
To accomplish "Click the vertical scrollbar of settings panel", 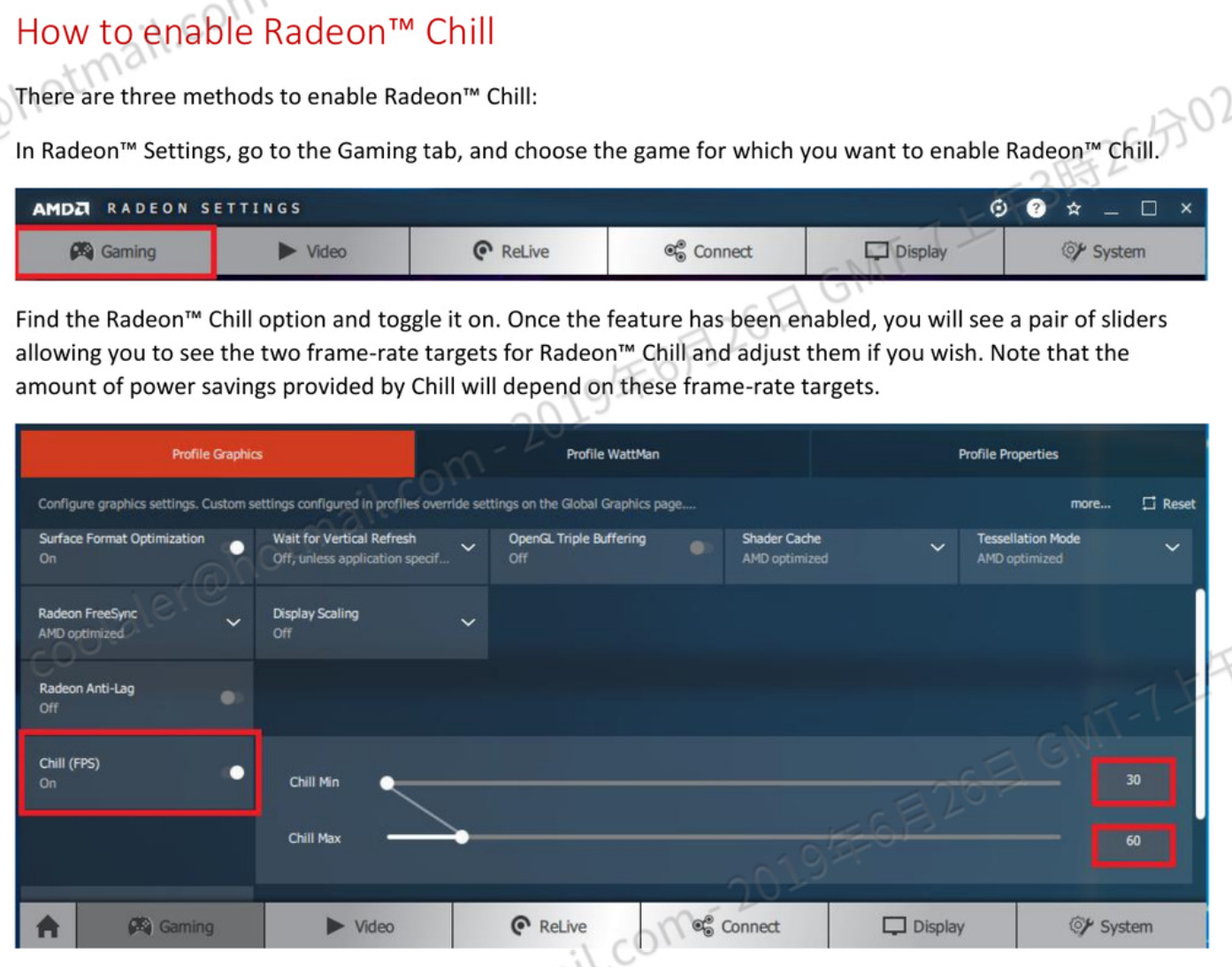I will [x=1200, y=703].
